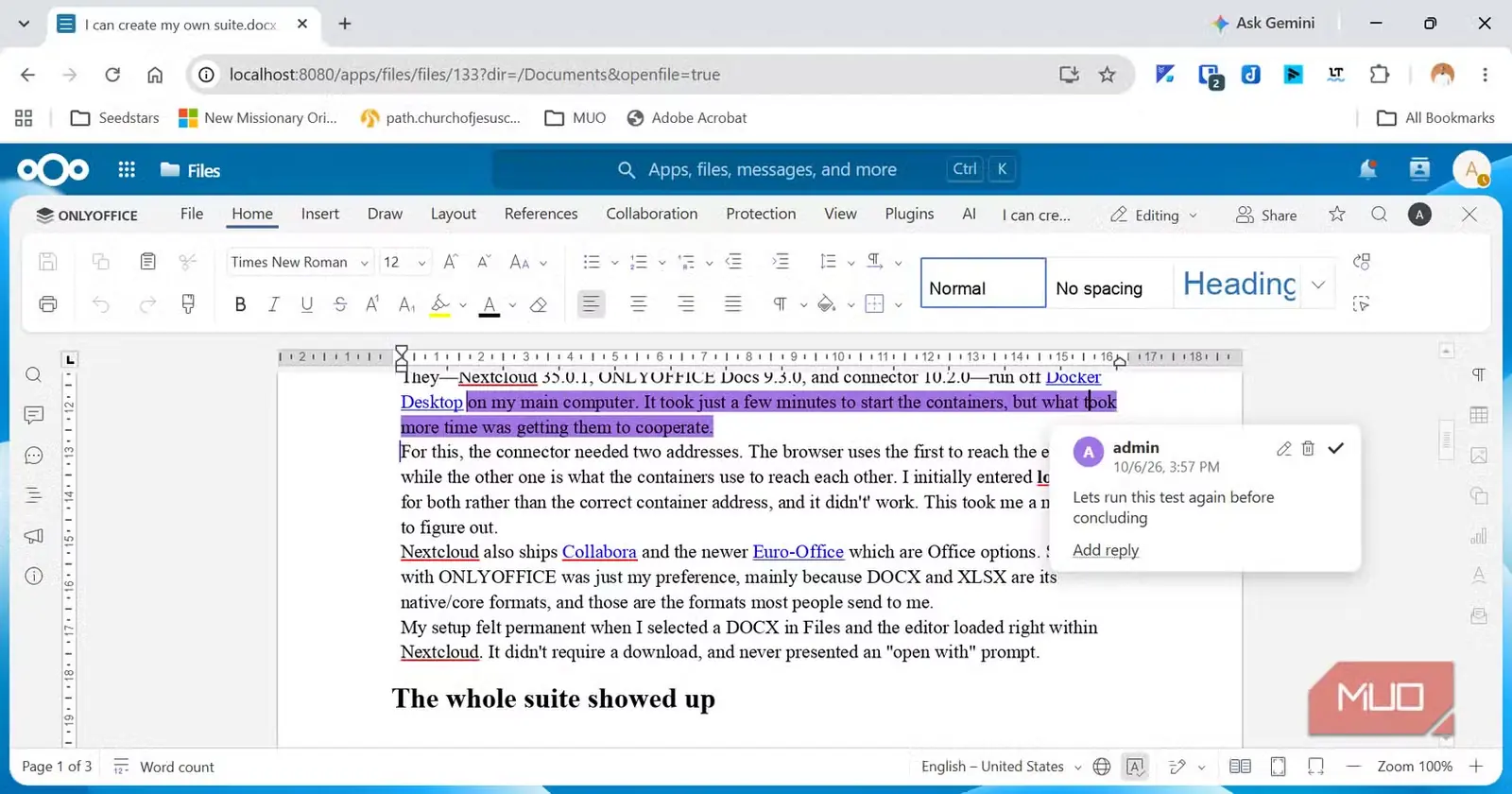Open the font size dropdown
Screen dimensions: 1512x794
421,263
